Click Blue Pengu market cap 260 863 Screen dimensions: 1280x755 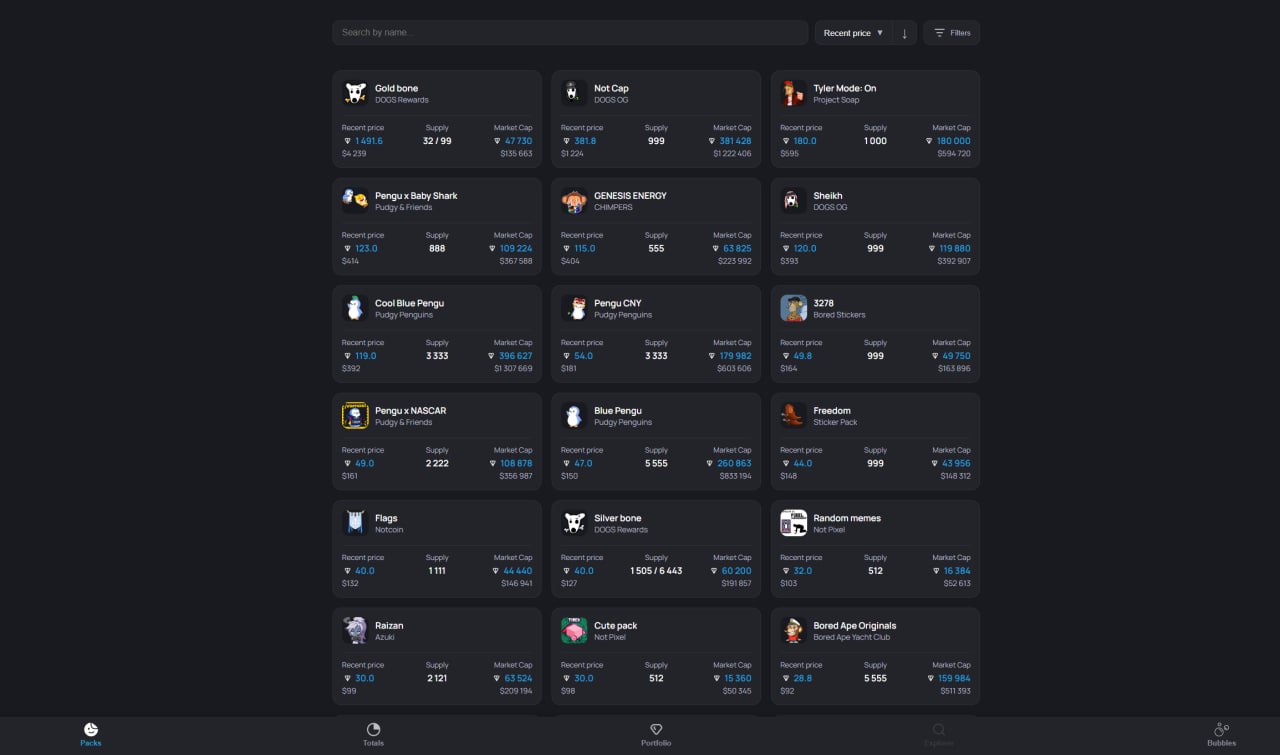[x=734, y=463]
